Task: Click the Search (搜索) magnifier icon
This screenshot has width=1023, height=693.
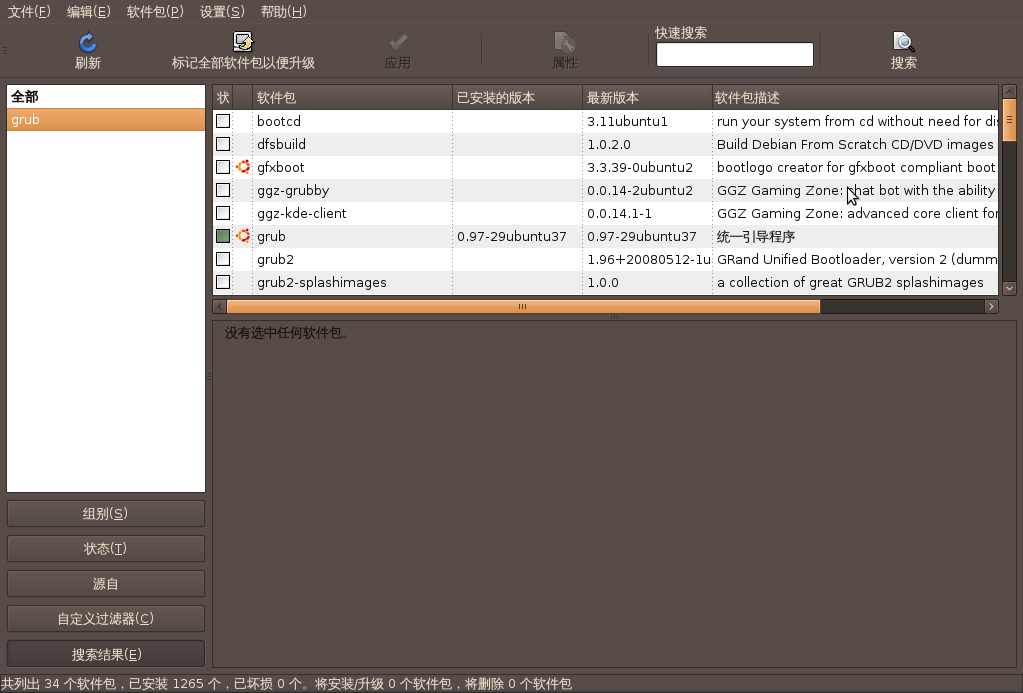Action: pos(904,42)
